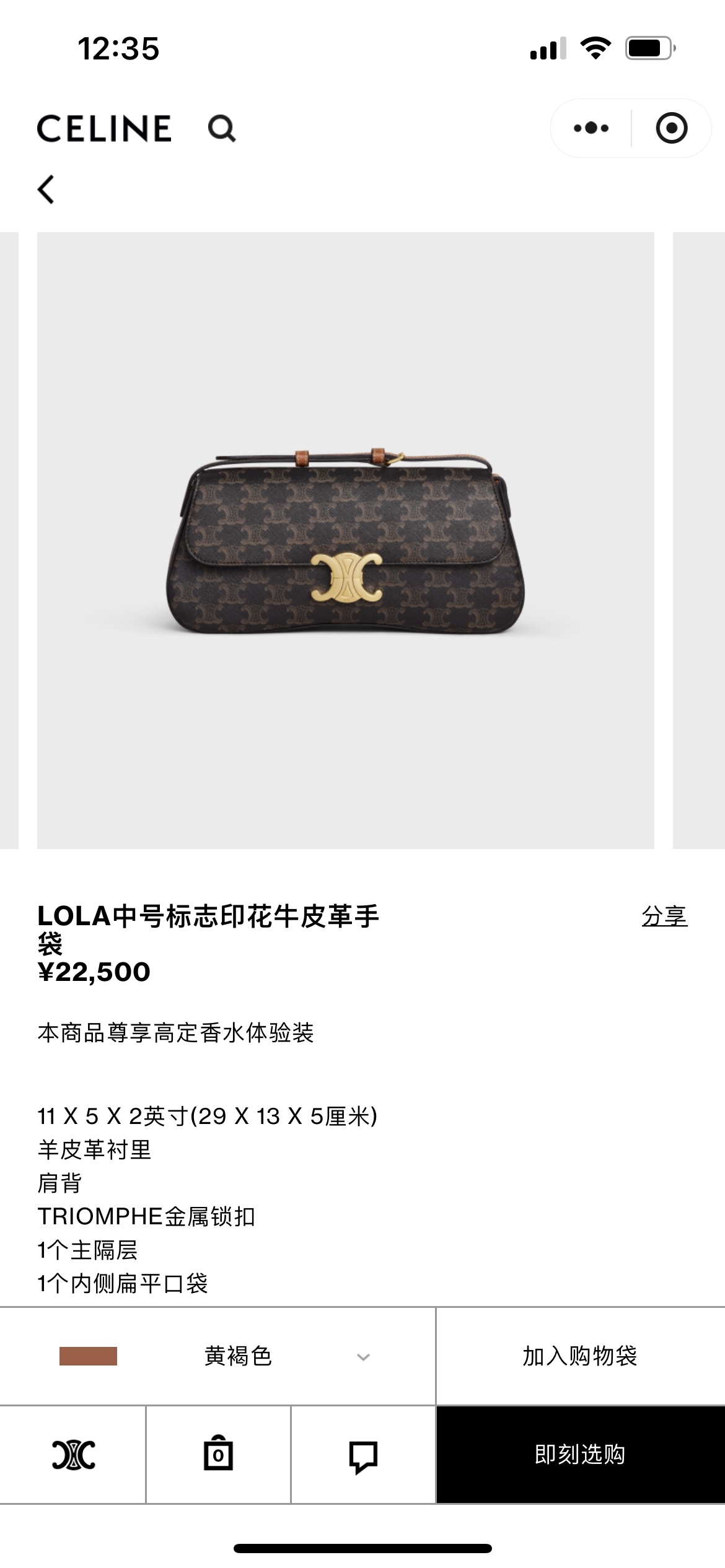Viewport: 725px width, 1568px height.
Task: Tap the gold Triomphe clasp on bag
Action: 346,576
